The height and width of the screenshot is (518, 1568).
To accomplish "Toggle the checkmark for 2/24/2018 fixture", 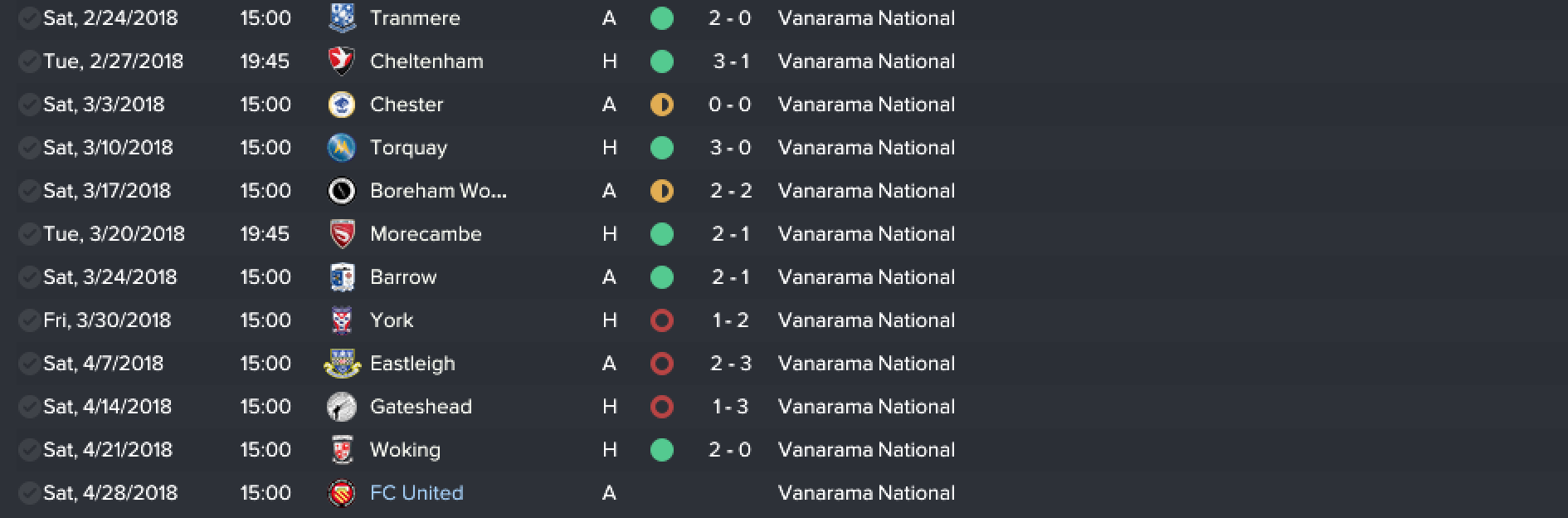I will tap(29, 18).
